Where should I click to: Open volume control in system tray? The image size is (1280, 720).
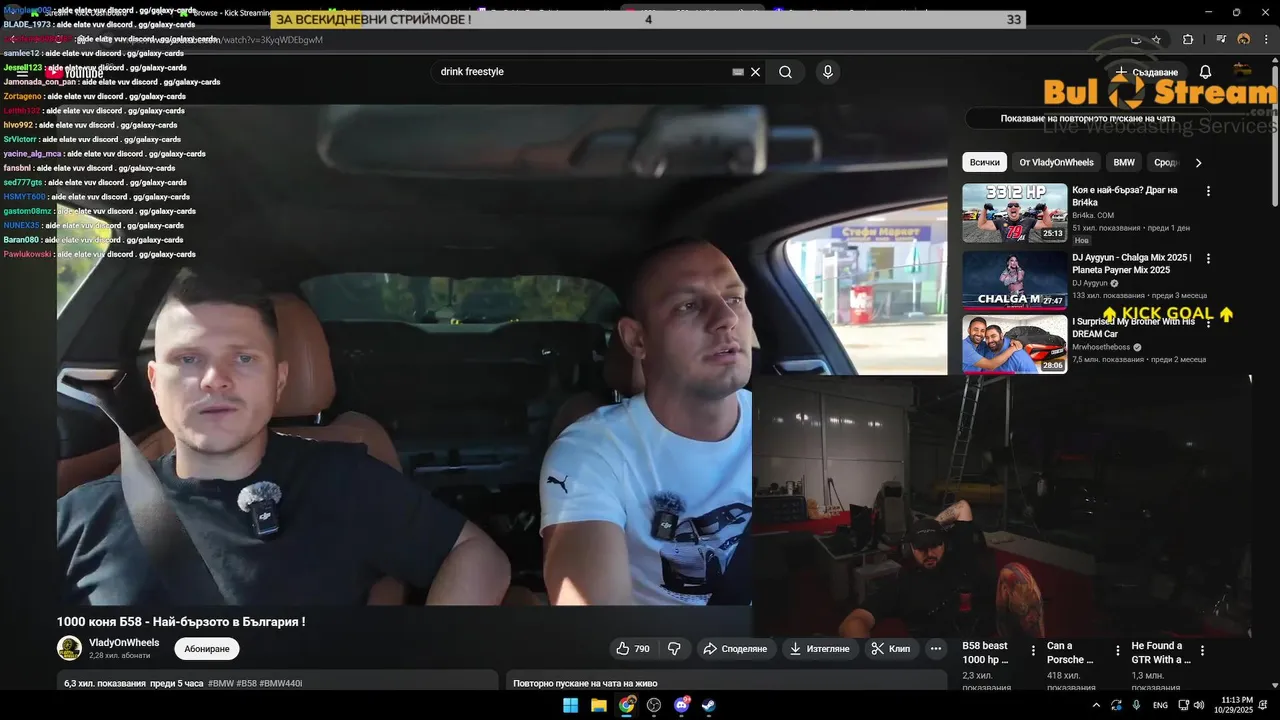[x=1198, y=705]
